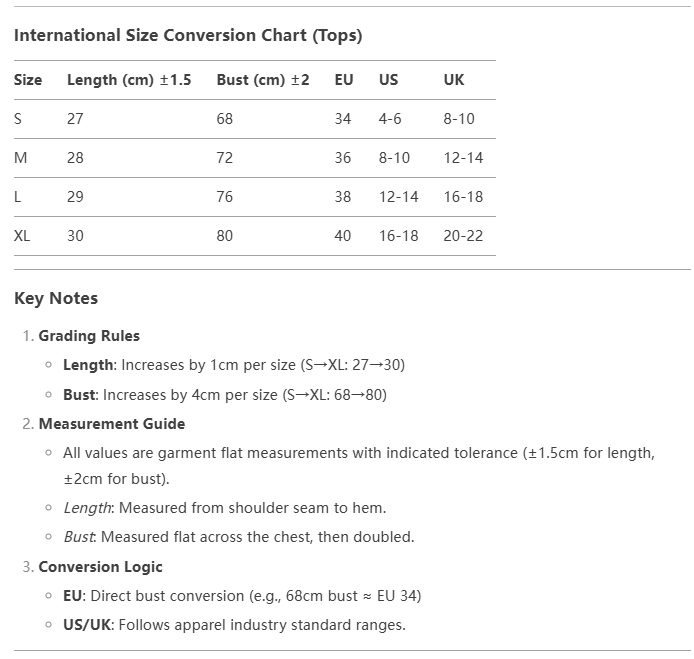
Task: Click the EU size 36 cell
Action: click(x=343, y=158)
